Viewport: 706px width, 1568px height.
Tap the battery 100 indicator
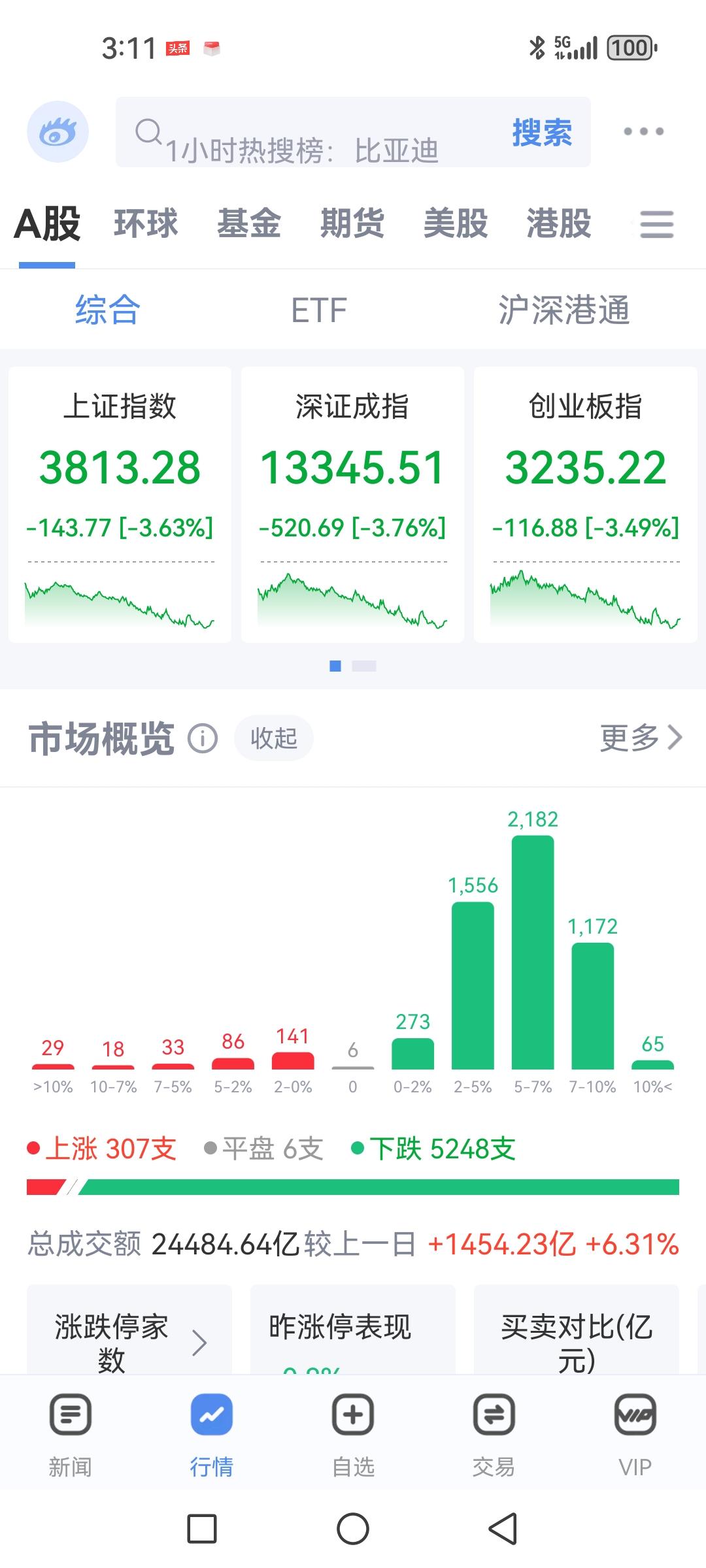tap(632, 48)
